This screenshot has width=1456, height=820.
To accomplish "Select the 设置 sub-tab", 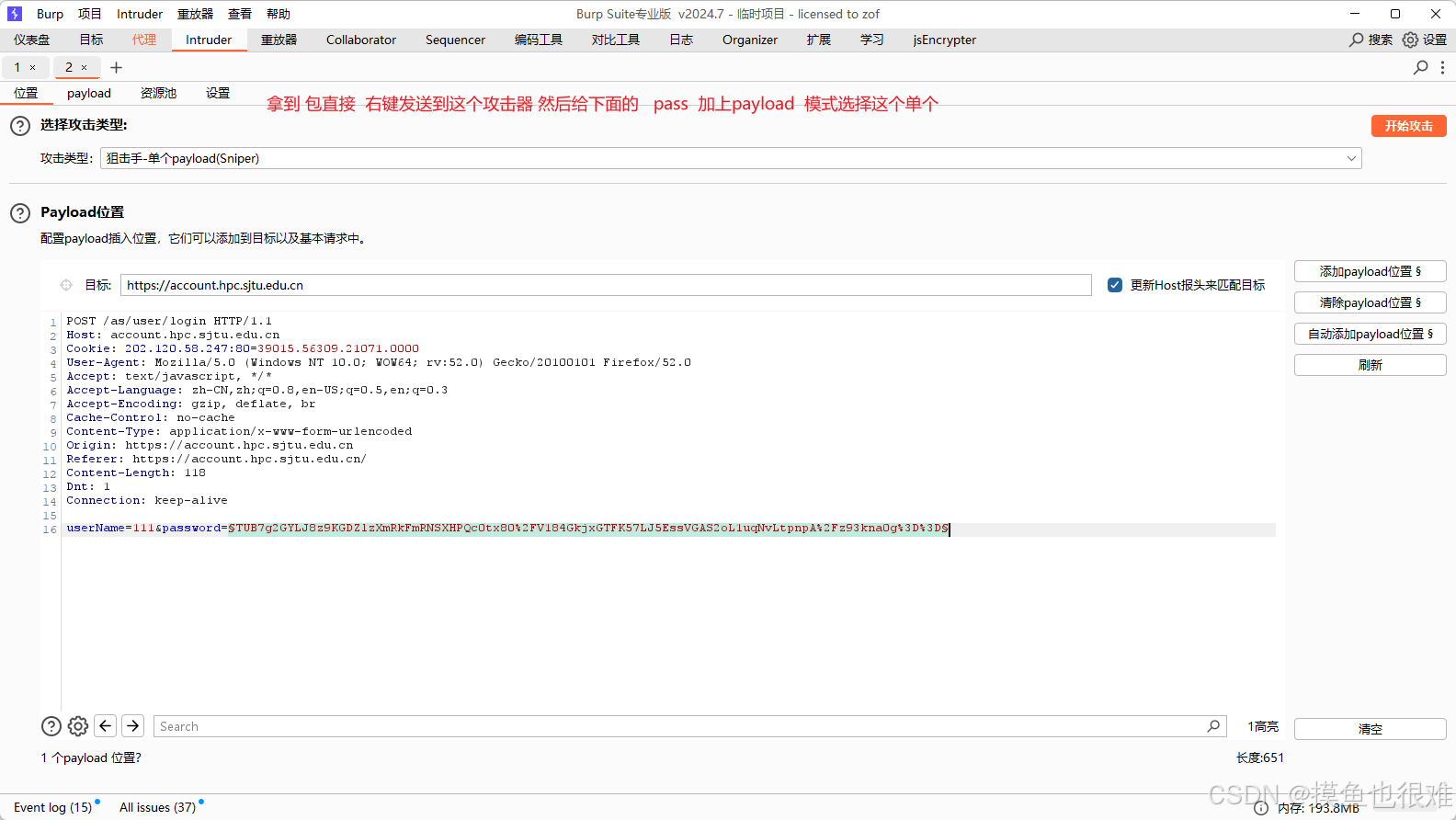I will pos(218,93).
